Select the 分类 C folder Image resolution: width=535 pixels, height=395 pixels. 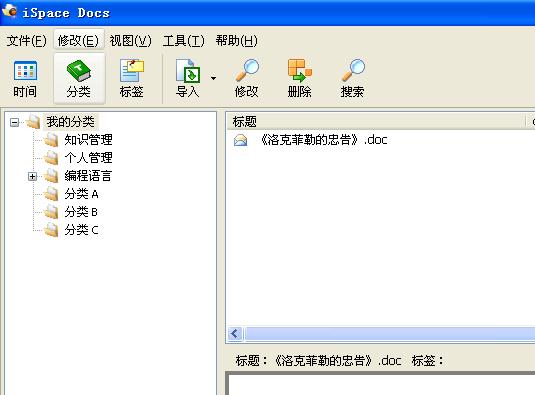(x=82, y=230)
